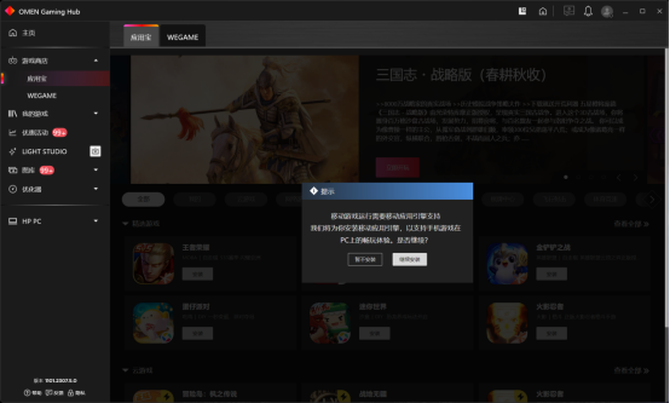
Task: Click install button under 王者荣耀
Action: 197,274
